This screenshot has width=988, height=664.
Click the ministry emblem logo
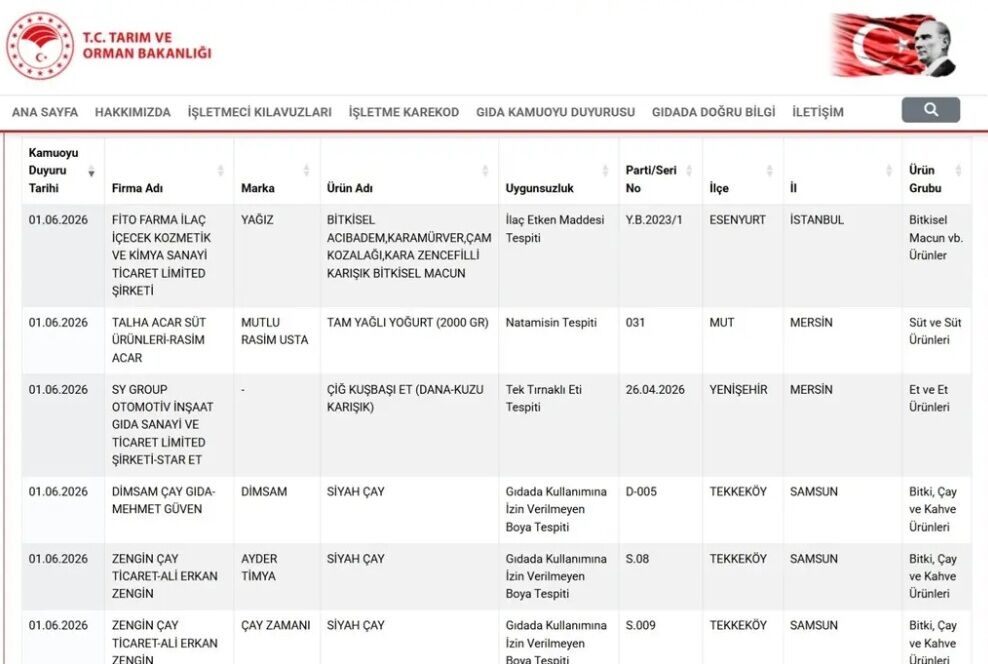40,46
